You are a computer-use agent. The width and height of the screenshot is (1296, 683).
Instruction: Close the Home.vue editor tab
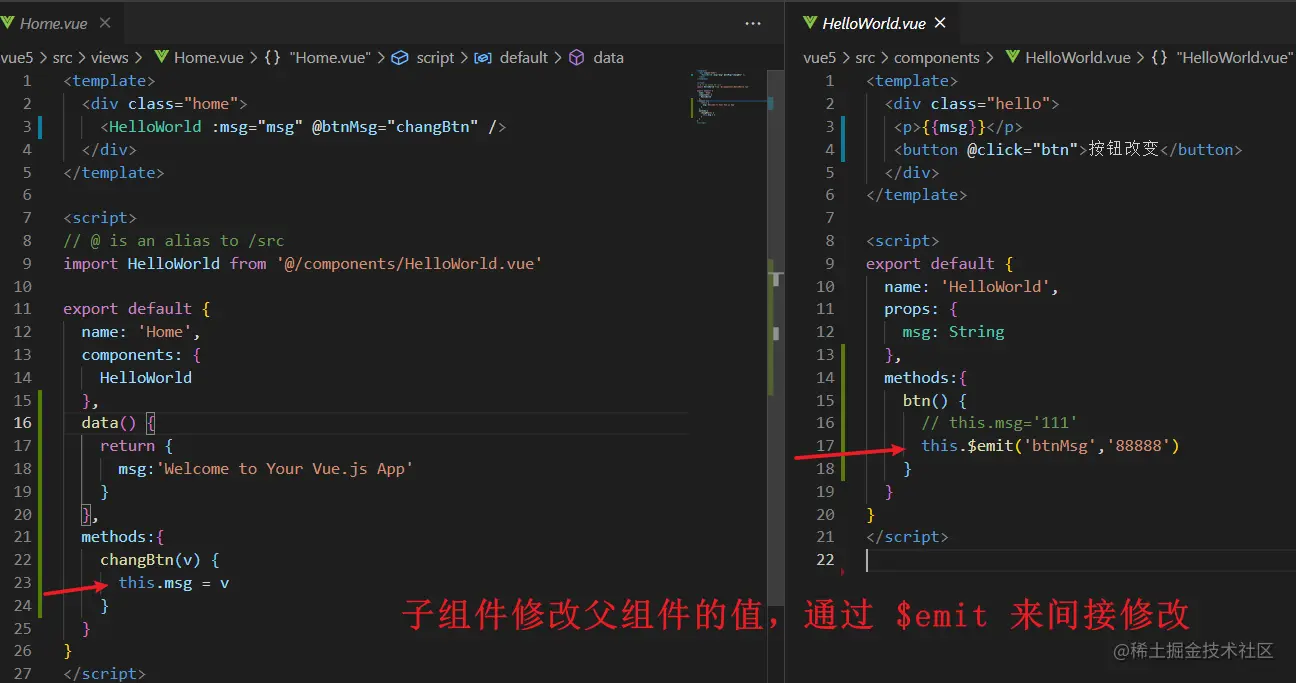point(105,23)
